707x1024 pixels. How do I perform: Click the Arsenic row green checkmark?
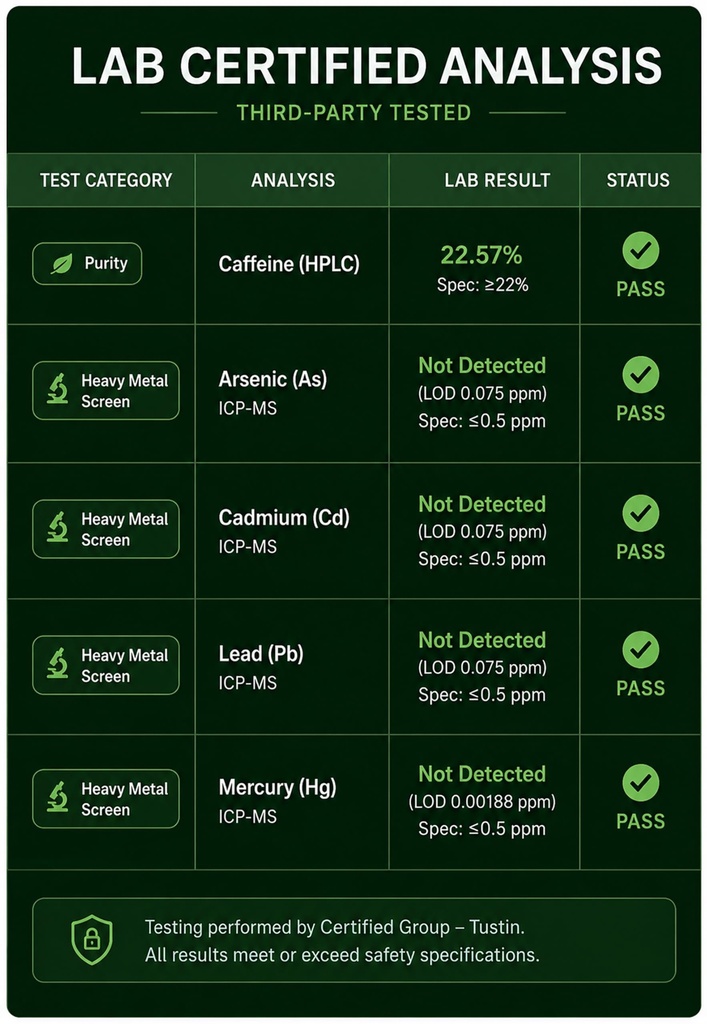point(640,374)
